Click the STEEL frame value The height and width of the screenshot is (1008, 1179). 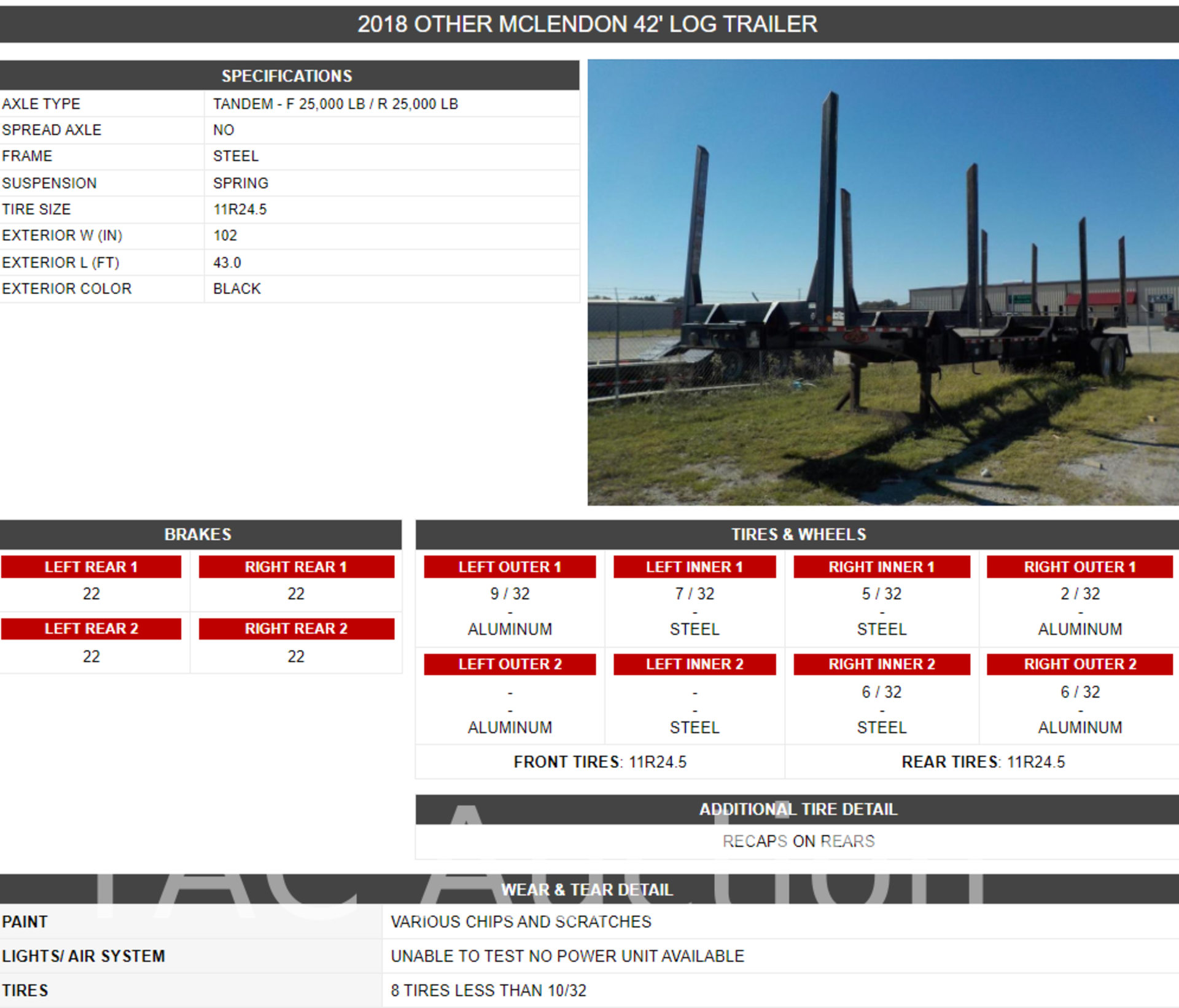tap(236, 156)
